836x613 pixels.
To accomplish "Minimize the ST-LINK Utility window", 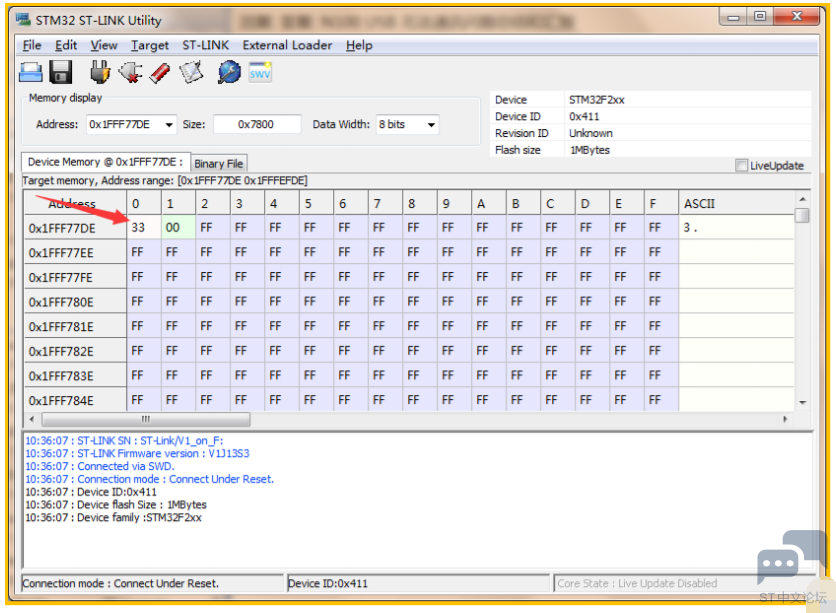I will coord(733,17).
